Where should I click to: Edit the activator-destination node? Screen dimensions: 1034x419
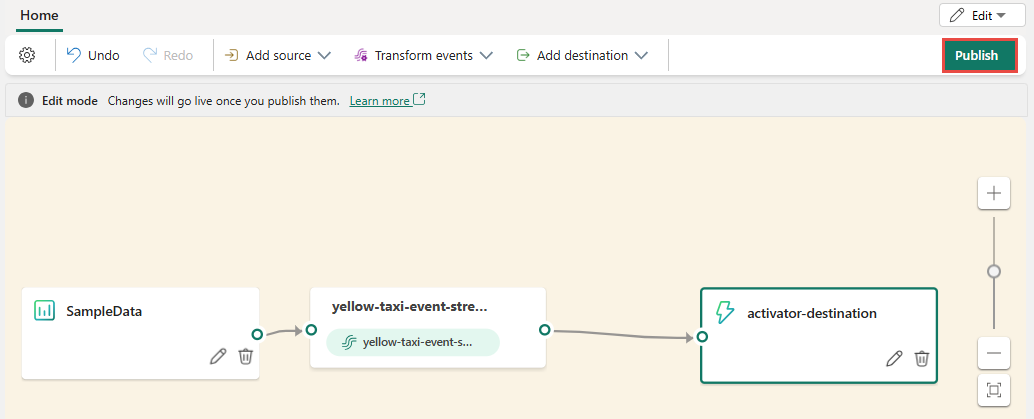click(895, 359)
